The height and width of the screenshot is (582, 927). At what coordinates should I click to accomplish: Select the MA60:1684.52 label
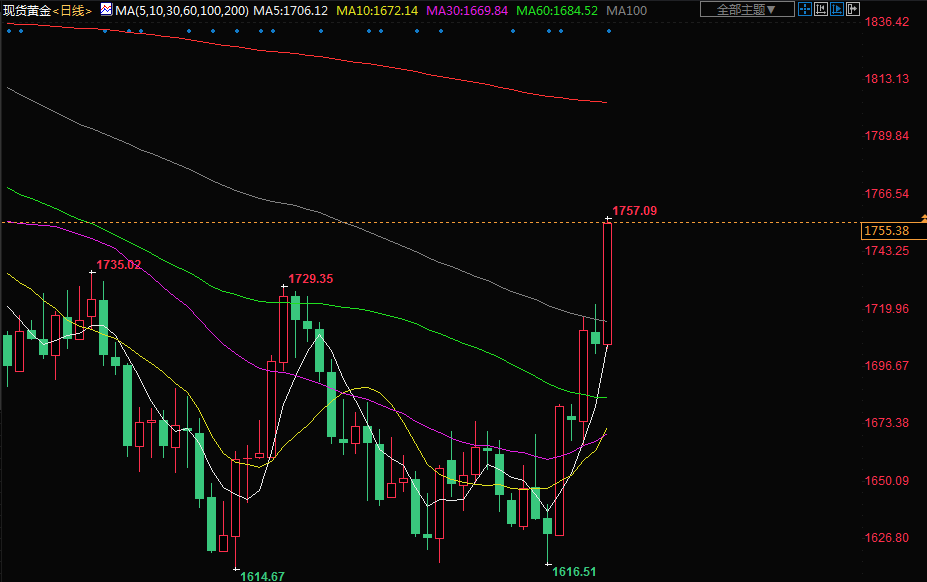557,10
